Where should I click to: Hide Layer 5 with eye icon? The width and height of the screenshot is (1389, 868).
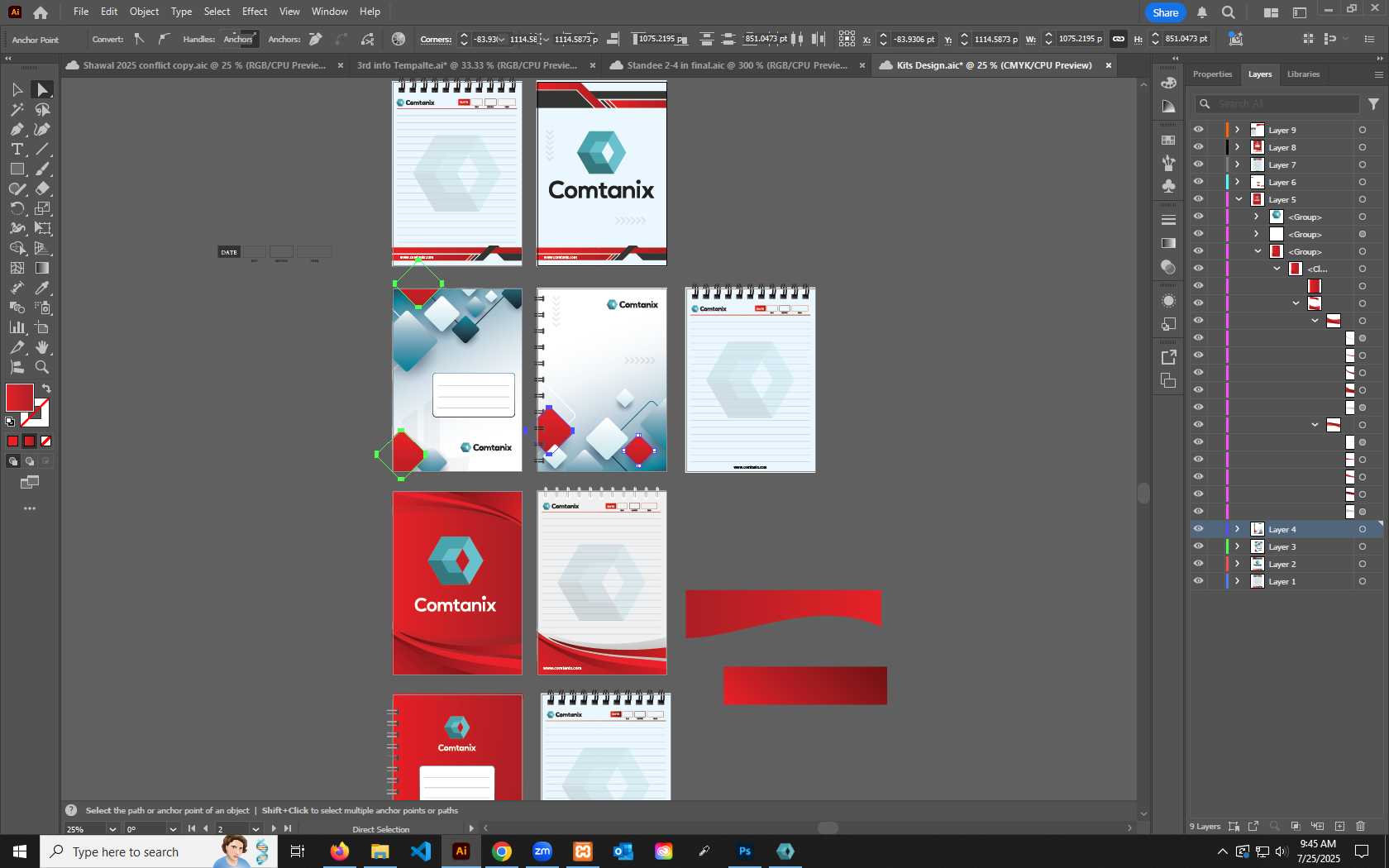pos(1198,199)
